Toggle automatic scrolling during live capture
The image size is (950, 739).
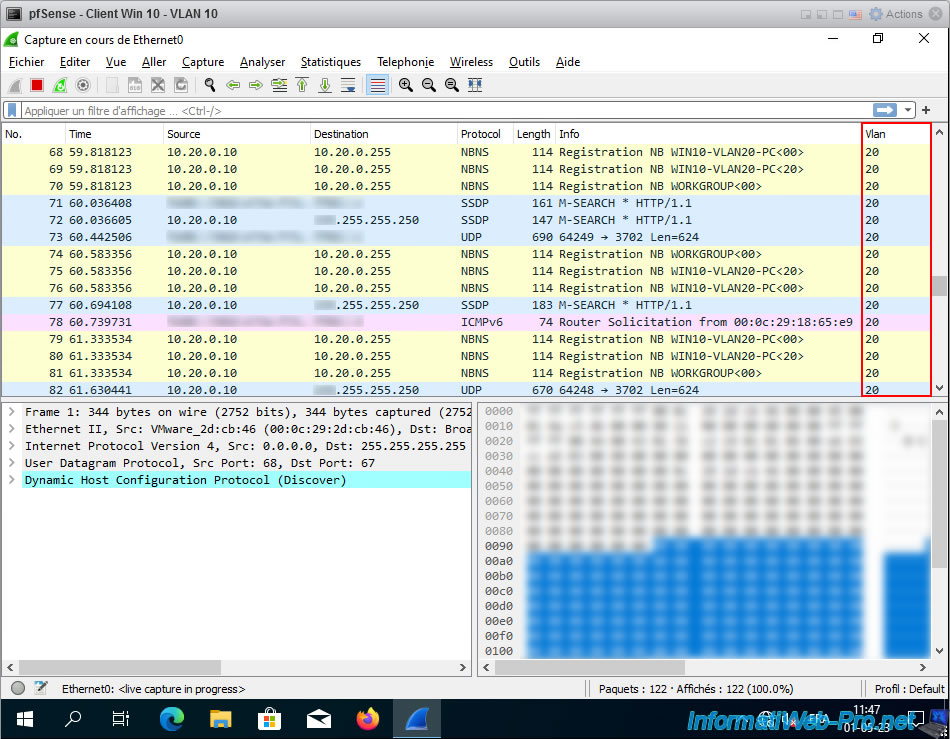(348, 86)
